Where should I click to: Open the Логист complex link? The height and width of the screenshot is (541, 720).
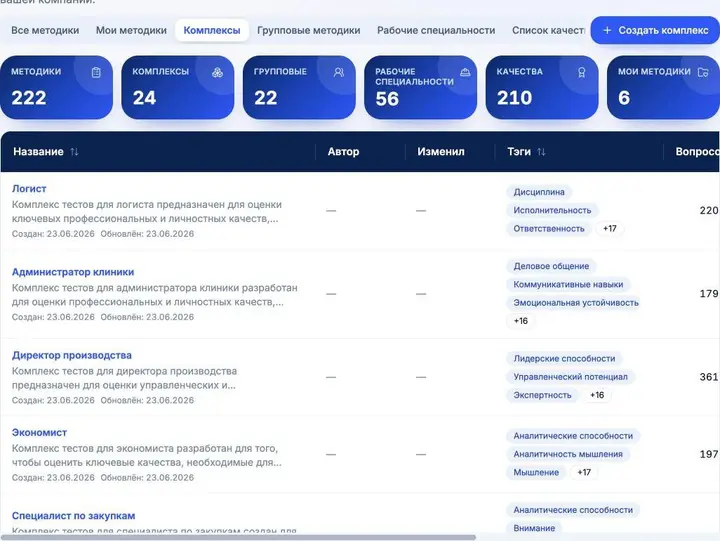click(x=29, y=189)
